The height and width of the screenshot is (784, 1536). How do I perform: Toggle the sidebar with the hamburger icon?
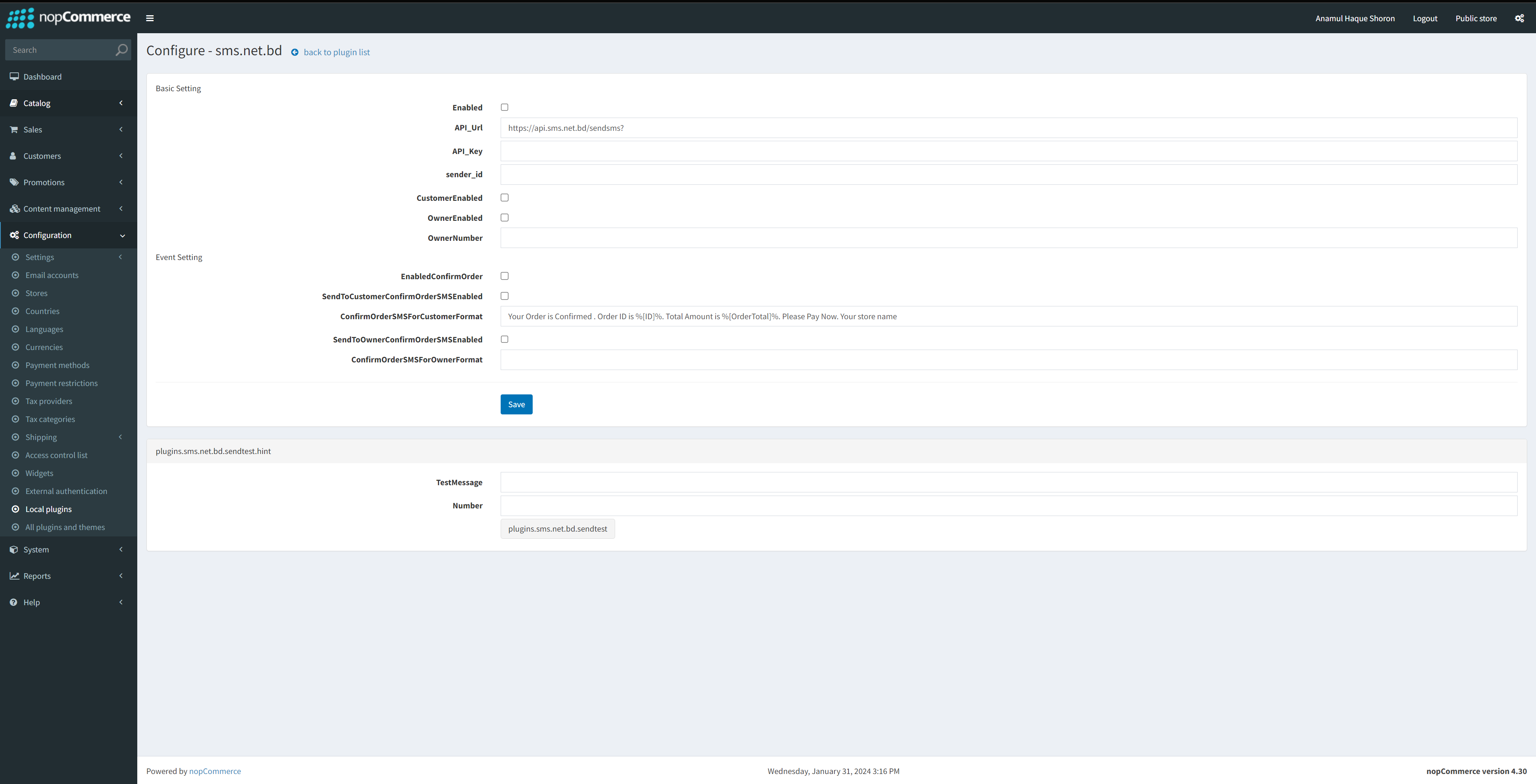point(149,18)
